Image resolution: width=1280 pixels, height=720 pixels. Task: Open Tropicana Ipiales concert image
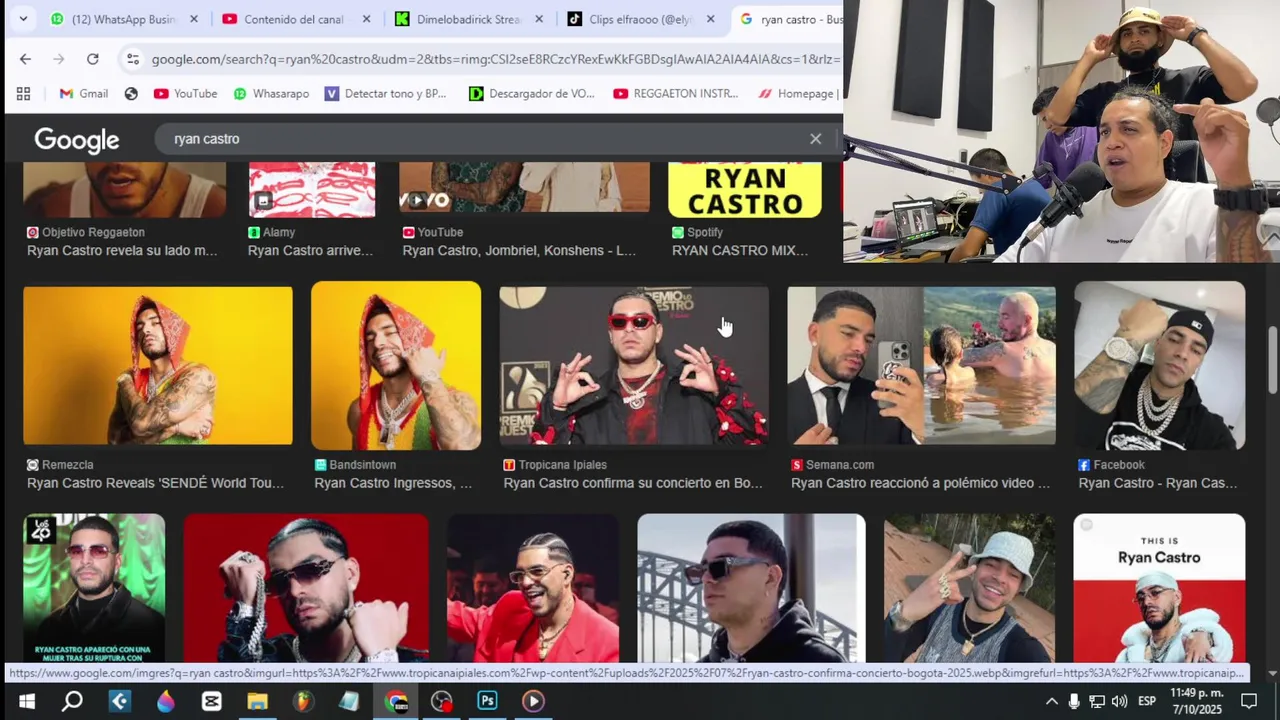point(634,366)
